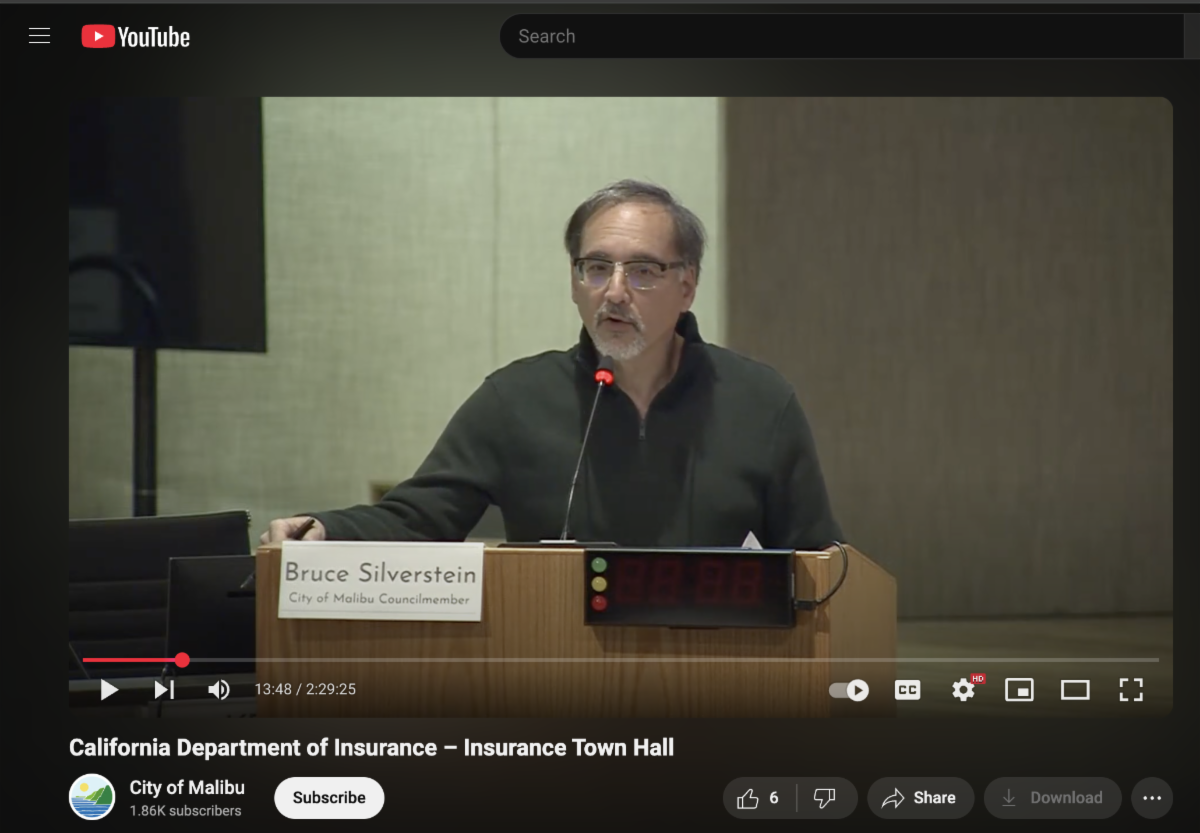Play the video
Image resolution: width=1200 pixels, height=833 pixels.
point(109,690)
